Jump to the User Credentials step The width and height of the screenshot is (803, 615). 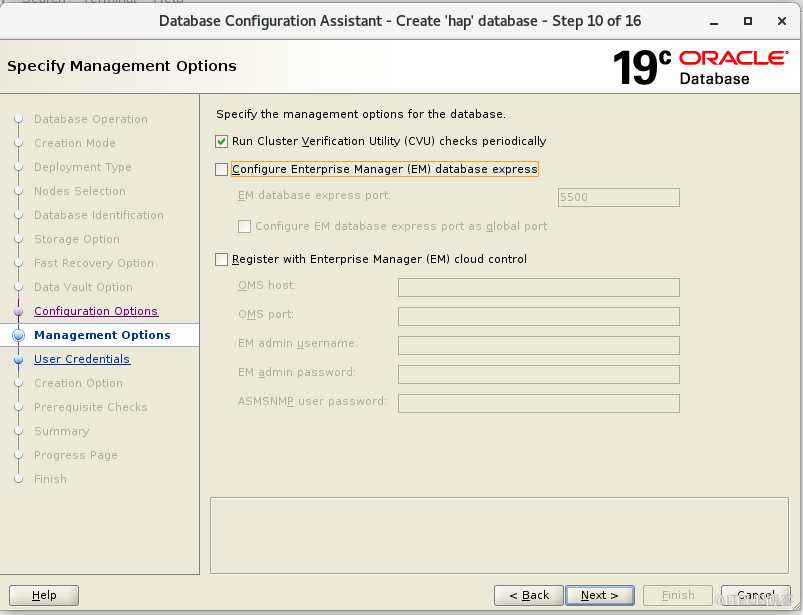point(82,359)
